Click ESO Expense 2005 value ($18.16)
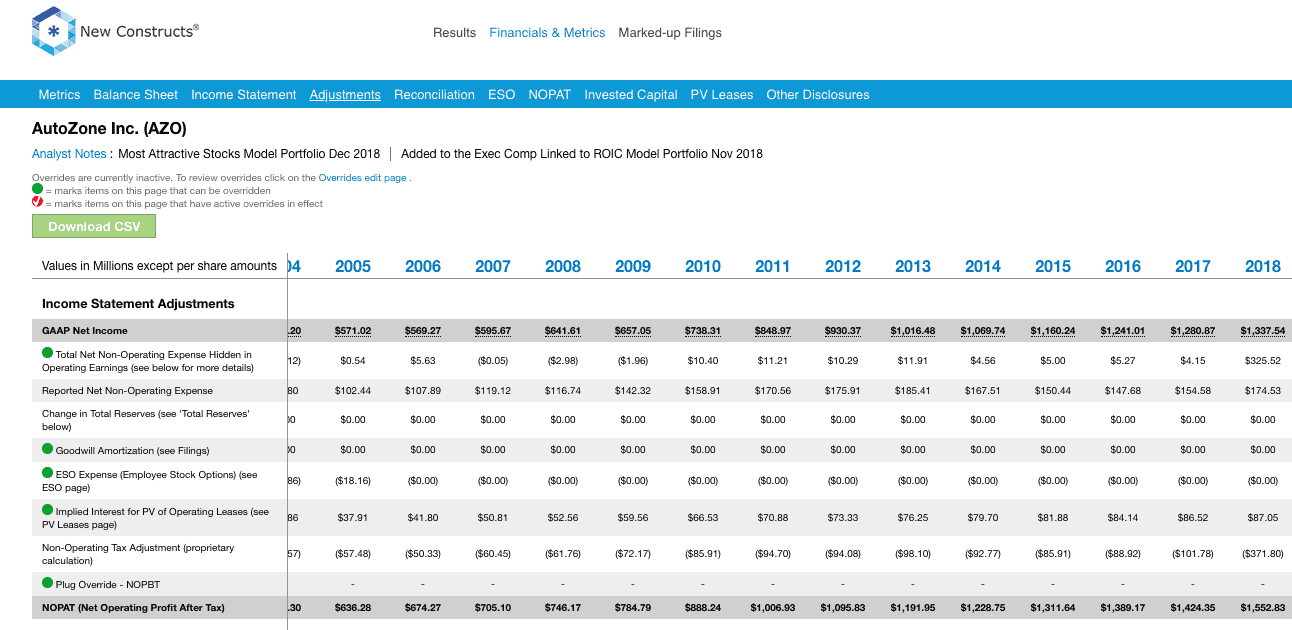 (353, 480)
